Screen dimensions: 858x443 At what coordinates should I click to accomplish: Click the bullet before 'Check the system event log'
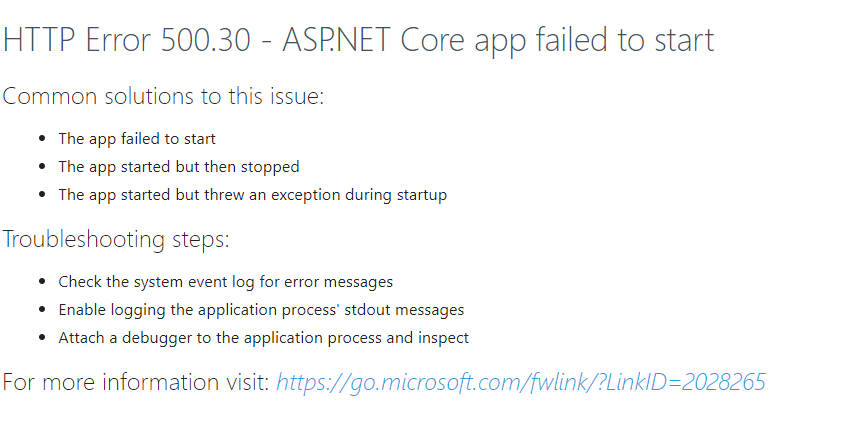coord(41,282)
